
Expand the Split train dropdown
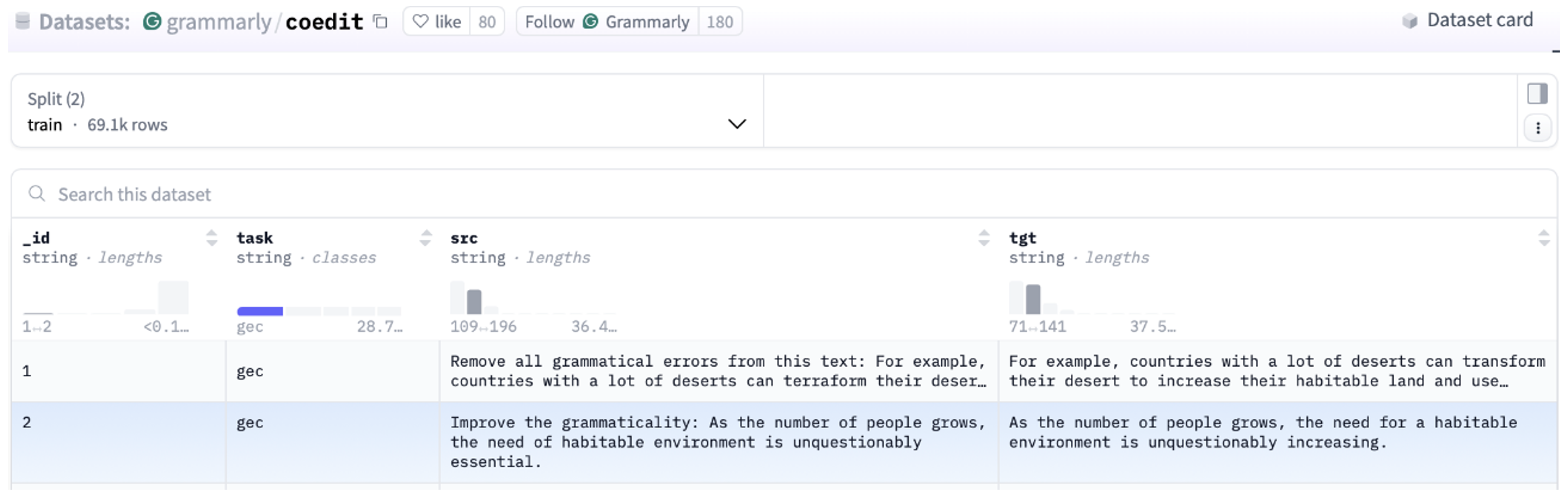click(736, 124)
